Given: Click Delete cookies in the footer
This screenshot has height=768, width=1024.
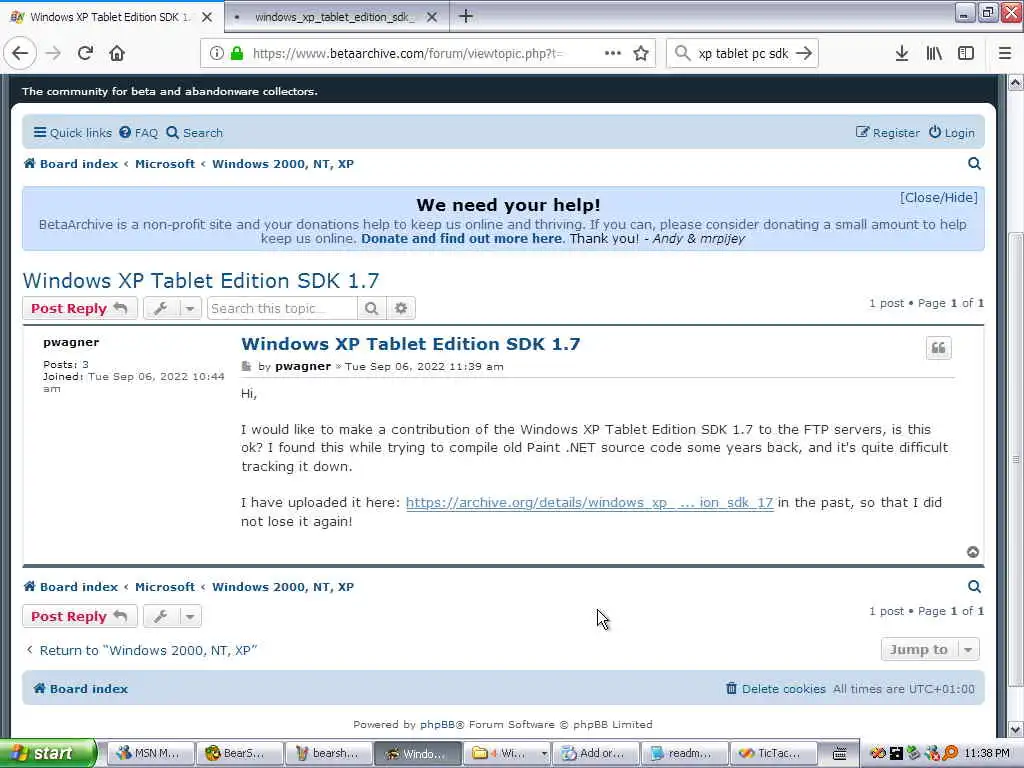Looking at the screenshot, I should coord(776,689).
